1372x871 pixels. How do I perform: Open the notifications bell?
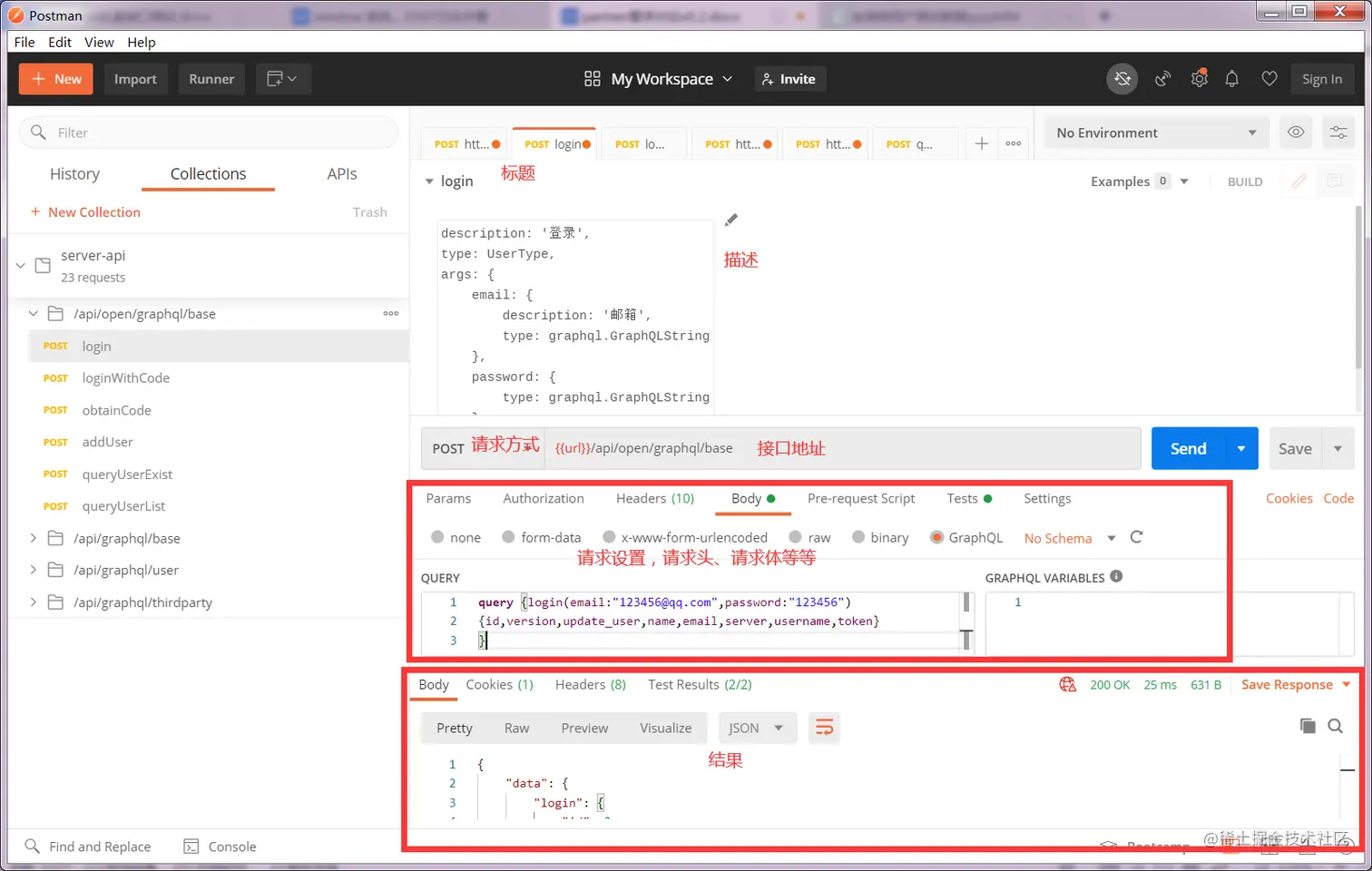click(x=1231, y=79)
